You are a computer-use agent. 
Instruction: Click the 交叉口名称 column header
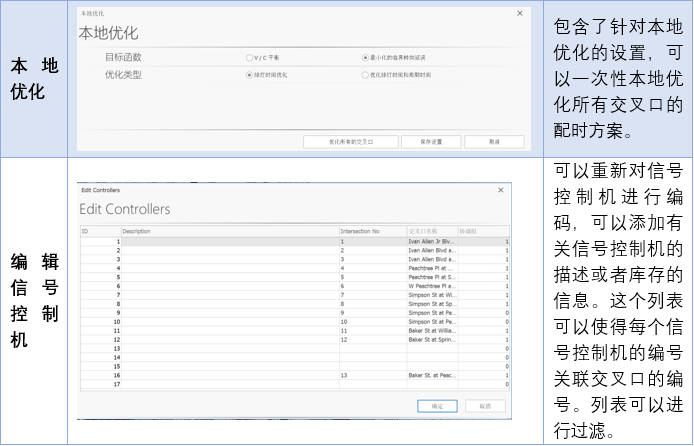(431, 231)
